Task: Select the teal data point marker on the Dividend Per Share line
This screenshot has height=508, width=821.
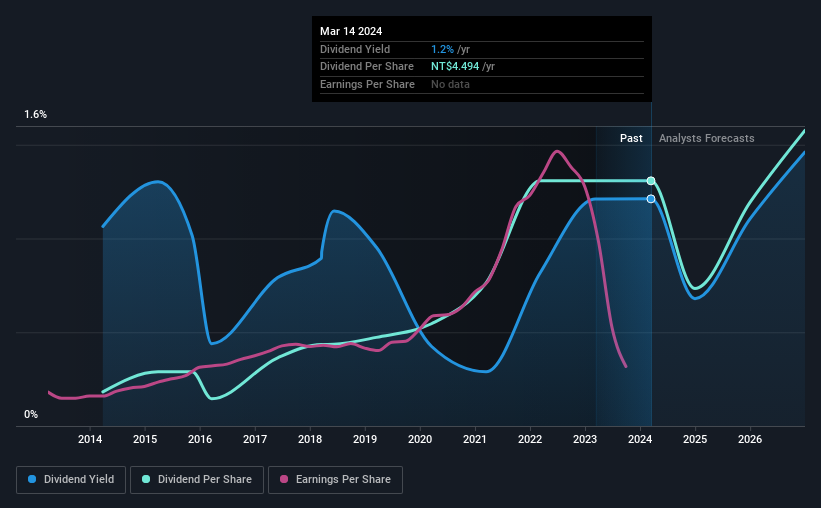Action: (x=651, y=181)
